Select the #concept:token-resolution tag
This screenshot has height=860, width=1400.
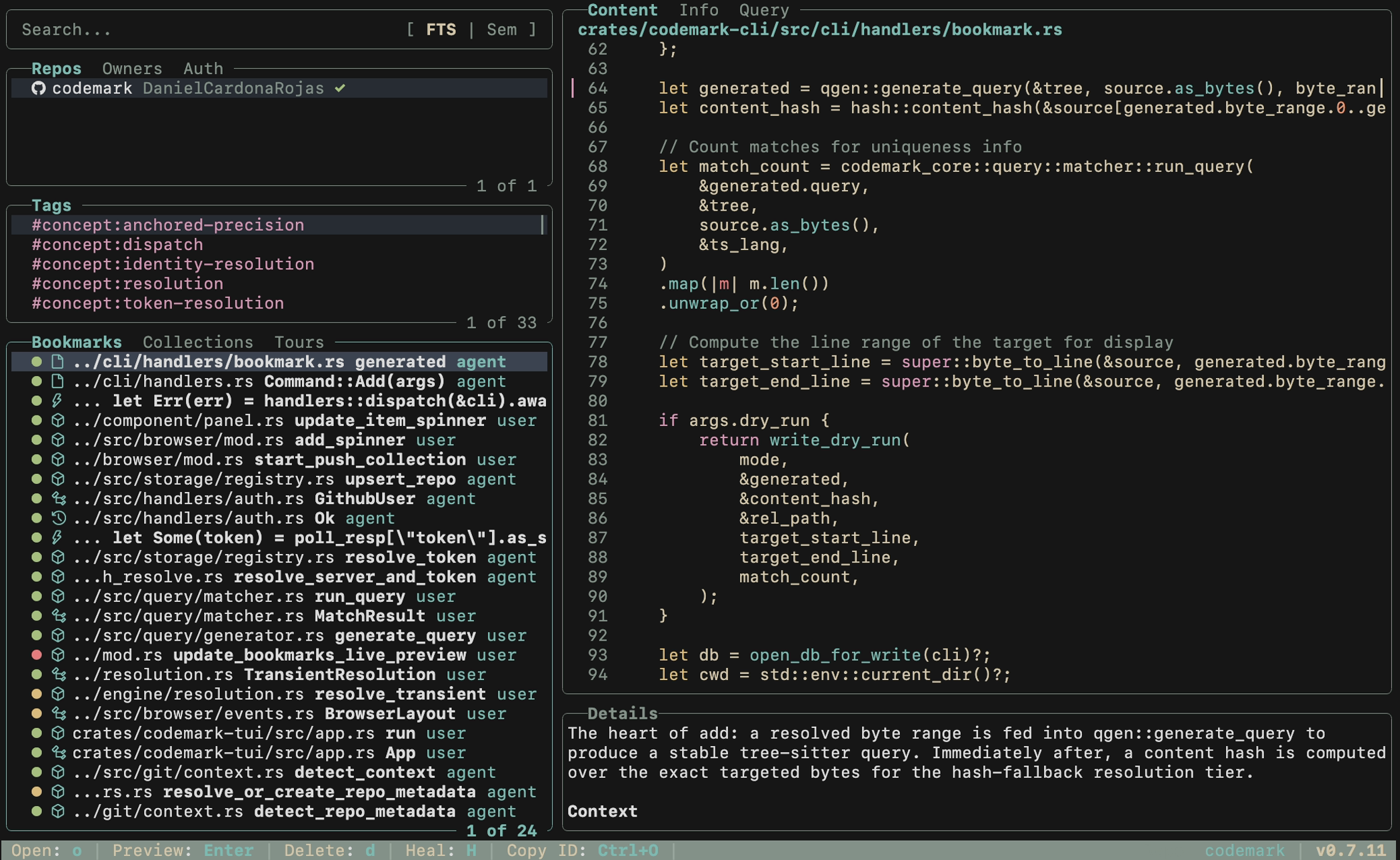tap(279, 303)
